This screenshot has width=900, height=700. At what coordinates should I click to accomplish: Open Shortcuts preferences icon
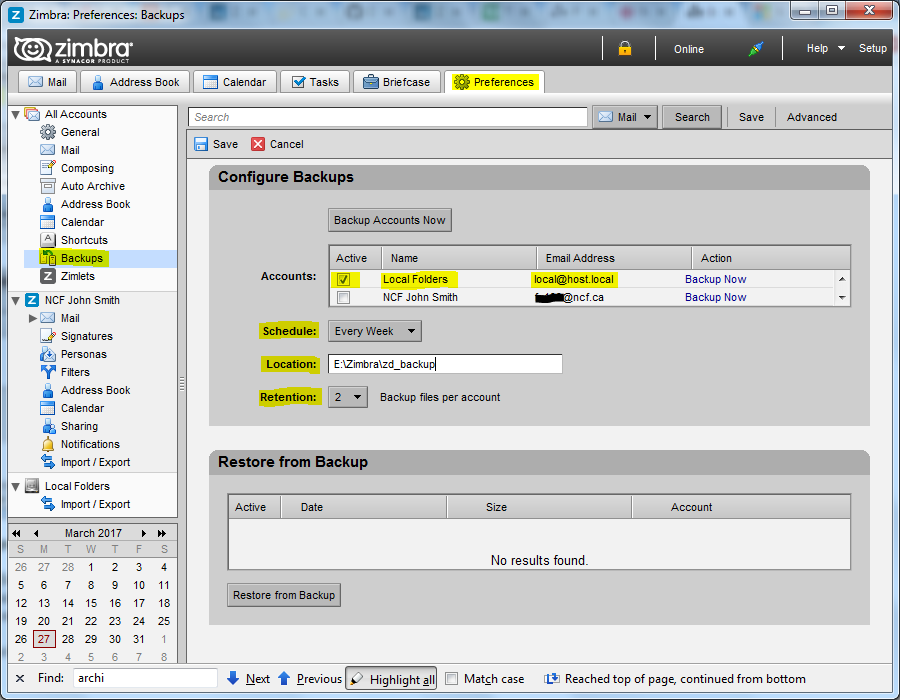(x=48, y=240)
